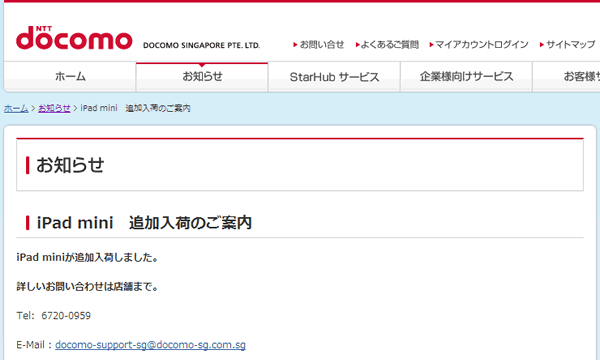
Task: Go to ホーム via breadcrumb
Action: point(16,108)
